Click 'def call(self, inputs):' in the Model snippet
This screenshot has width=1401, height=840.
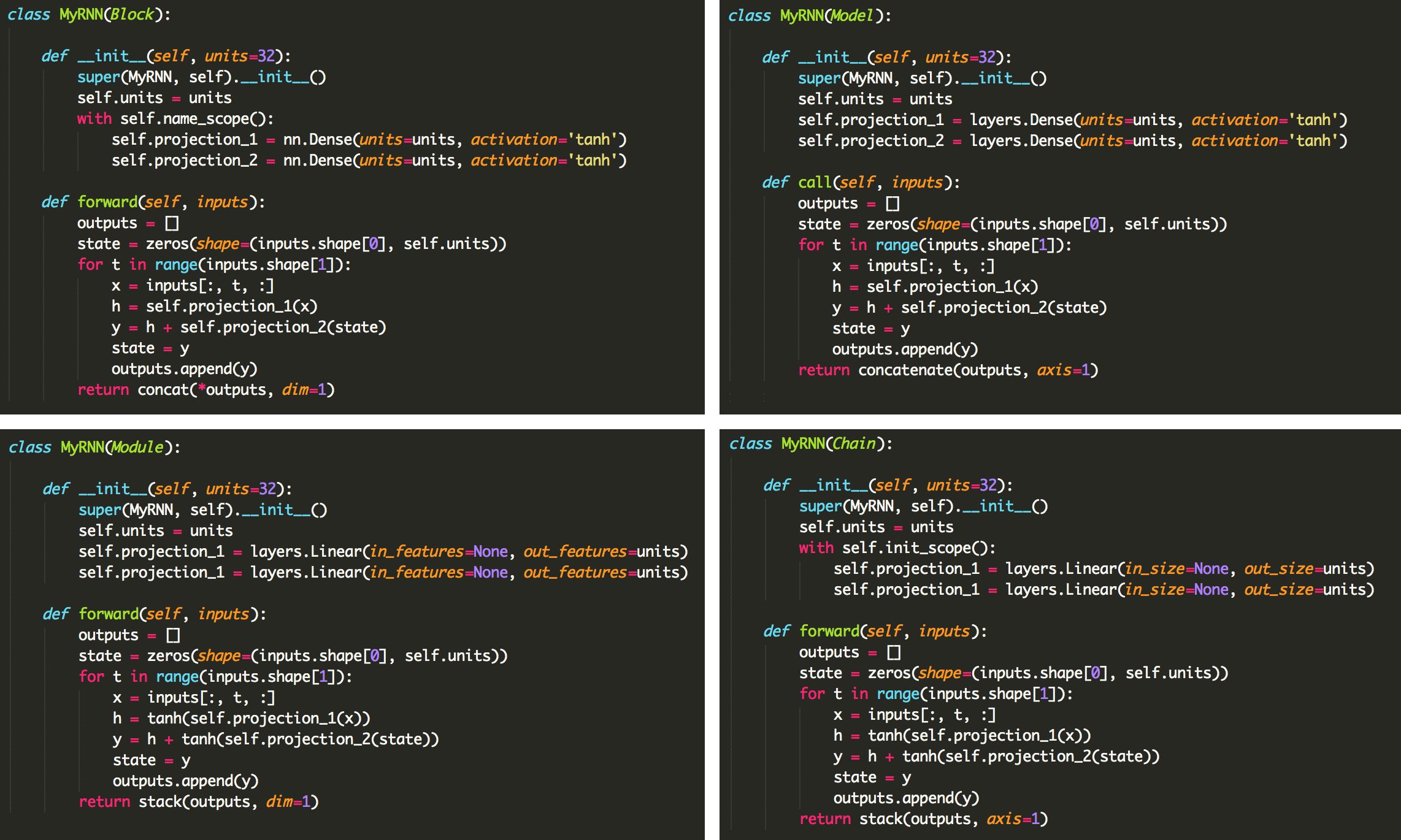[x=861, y=183]
